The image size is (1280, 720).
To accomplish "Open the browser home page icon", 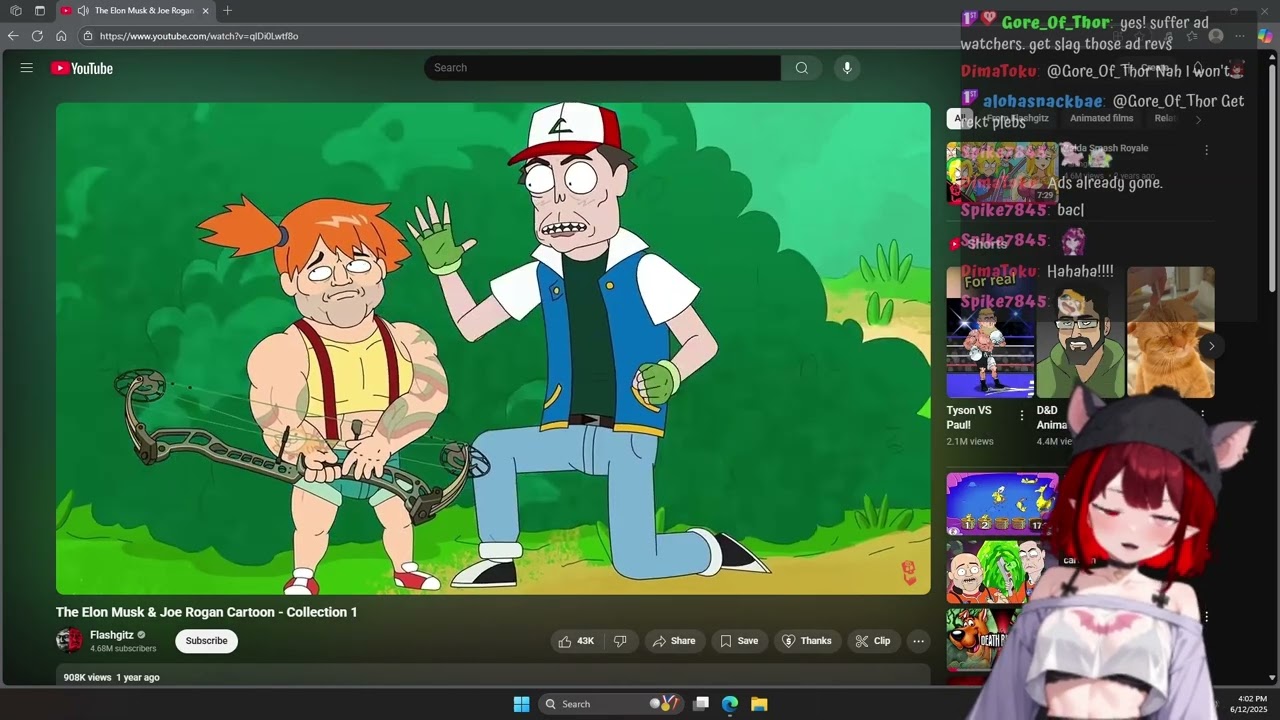I will [61, 36].
